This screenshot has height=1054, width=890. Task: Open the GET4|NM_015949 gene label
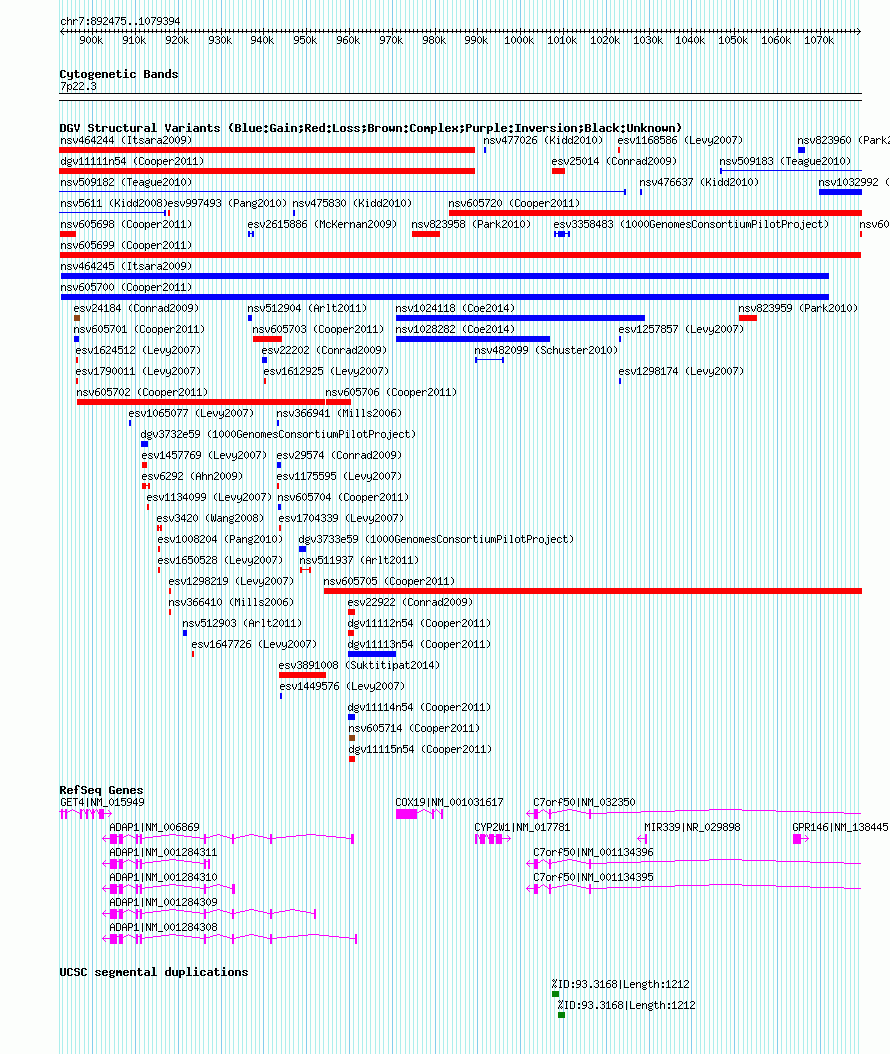(102, 803)
